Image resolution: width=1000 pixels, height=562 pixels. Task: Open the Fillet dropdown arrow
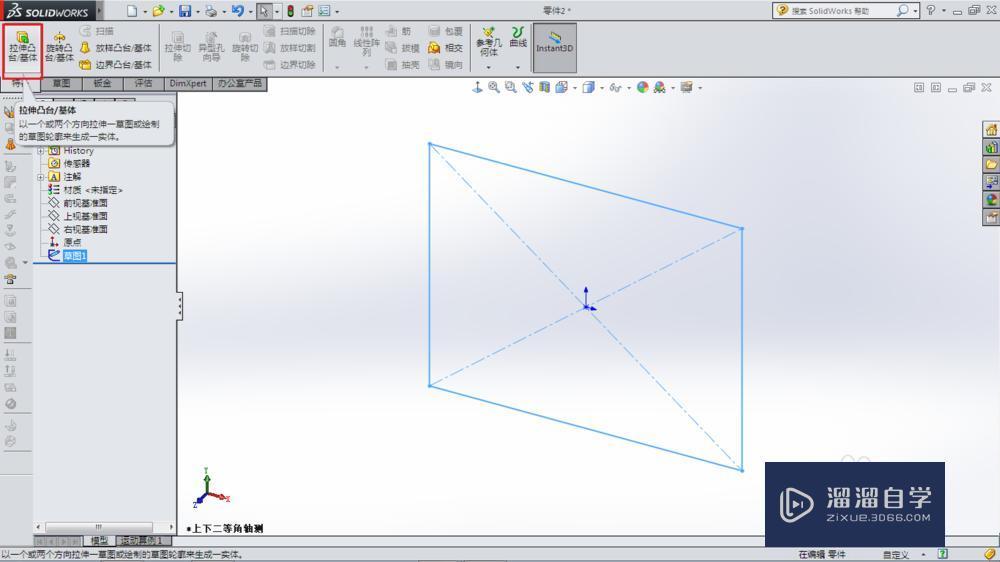tap(337, 67)
